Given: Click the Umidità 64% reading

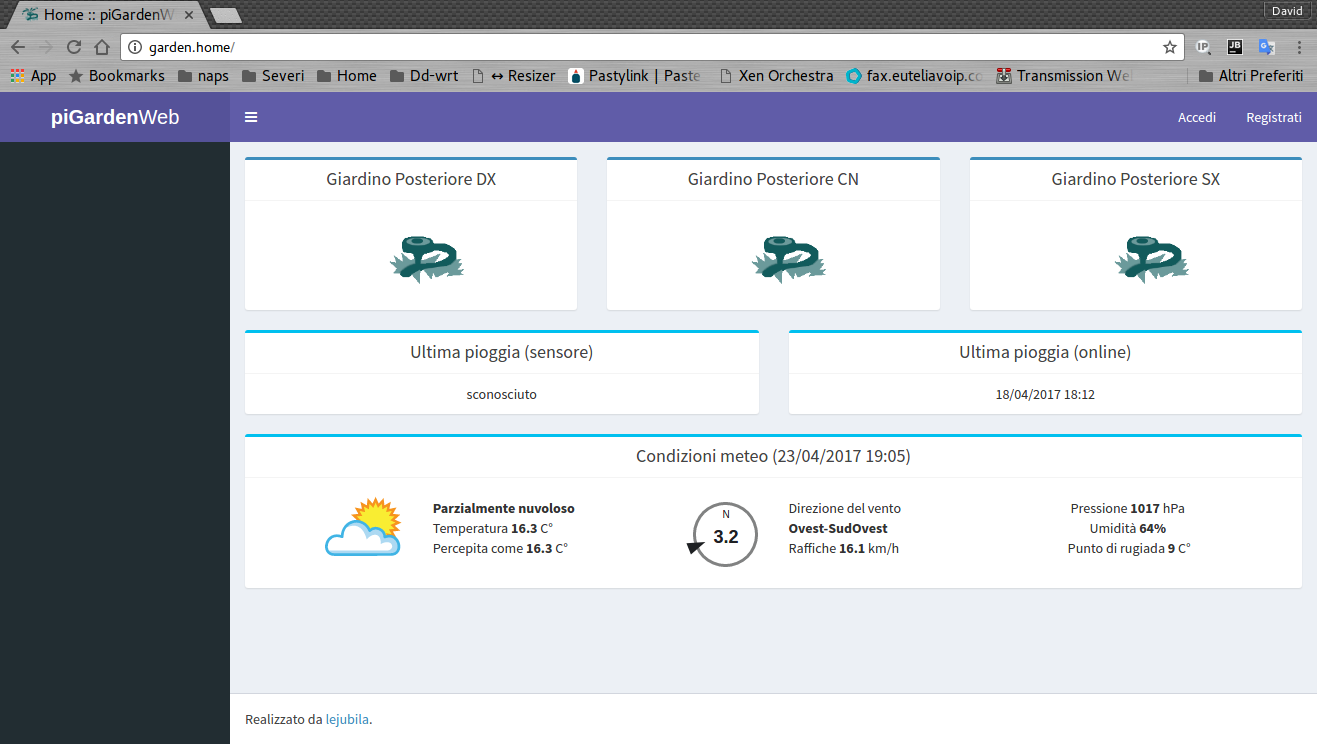Looking at the screenshot, I should tap(1128, 529).
